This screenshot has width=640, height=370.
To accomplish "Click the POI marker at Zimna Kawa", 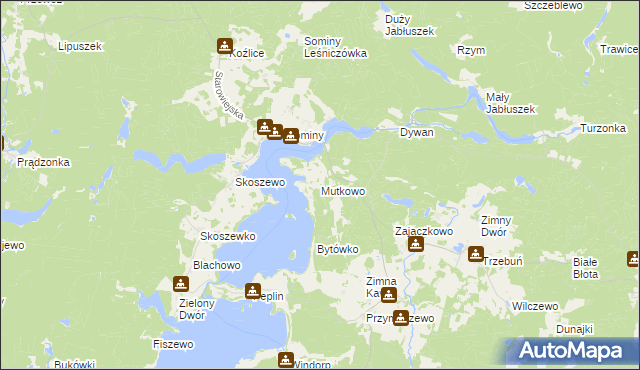I will tap(389, 294).
